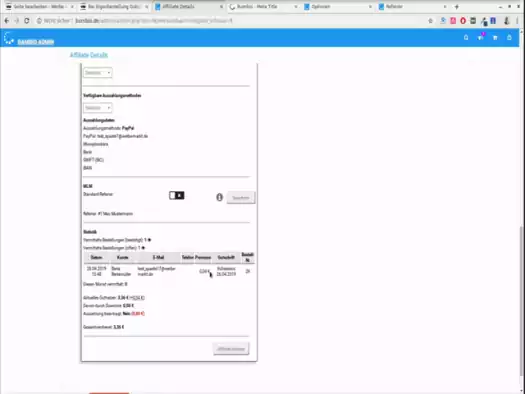
Task: Click the Speichern button in MLM section
Action: [241, 198]
